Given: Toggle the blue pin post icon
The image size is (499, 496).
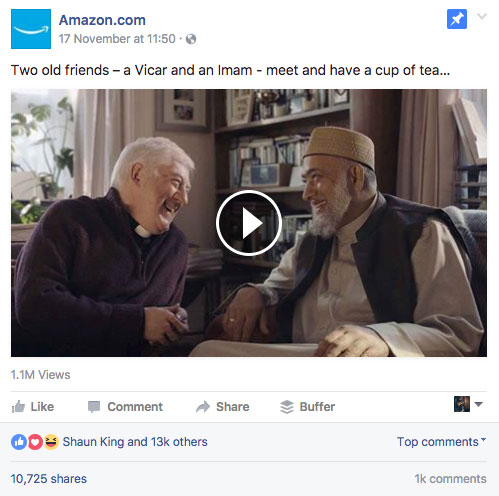Looking at the screenshot, I should (x=457, y=19).
